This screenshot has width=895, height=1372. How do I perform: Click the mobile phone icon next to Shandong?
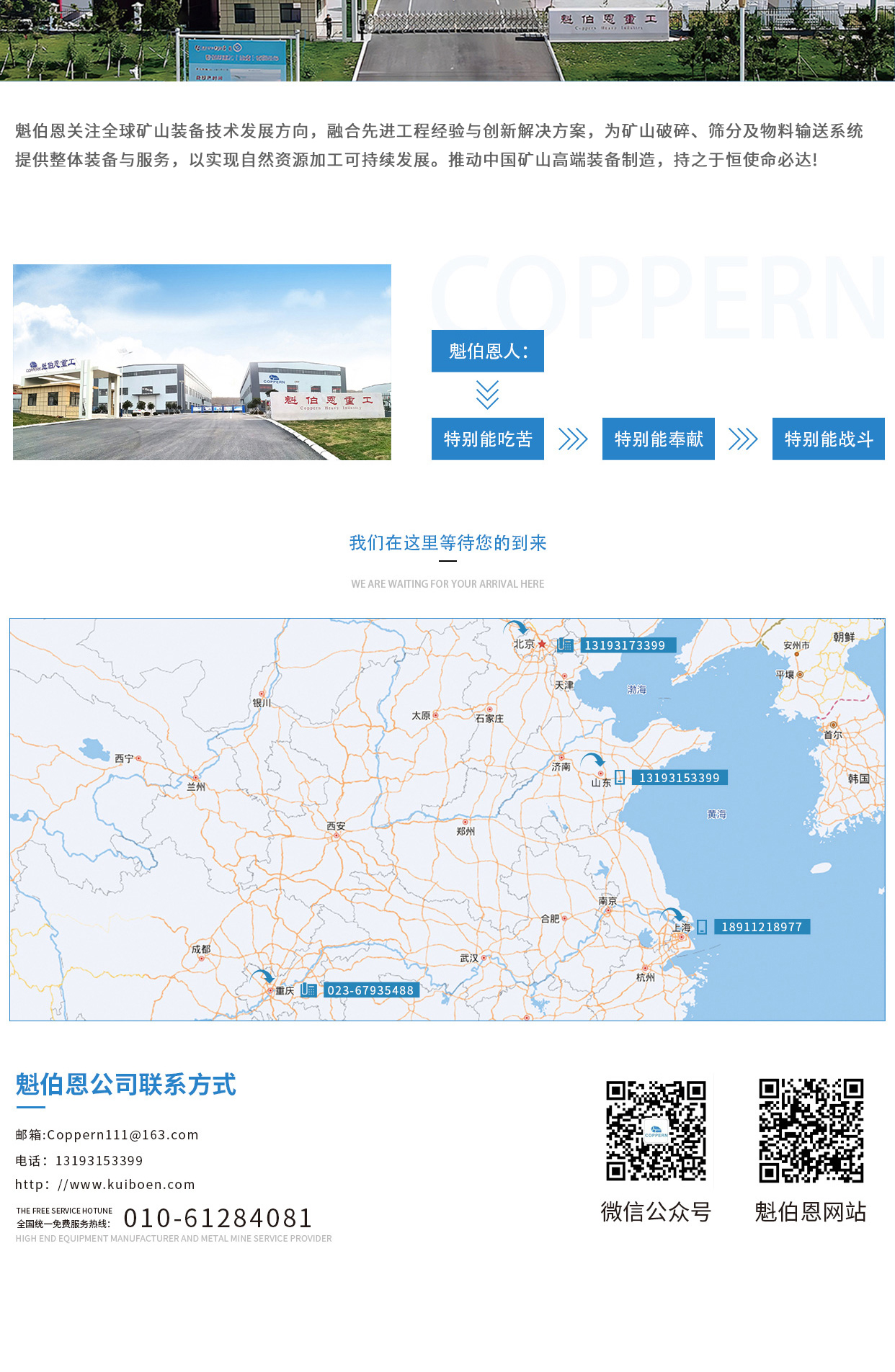point(620,777)
